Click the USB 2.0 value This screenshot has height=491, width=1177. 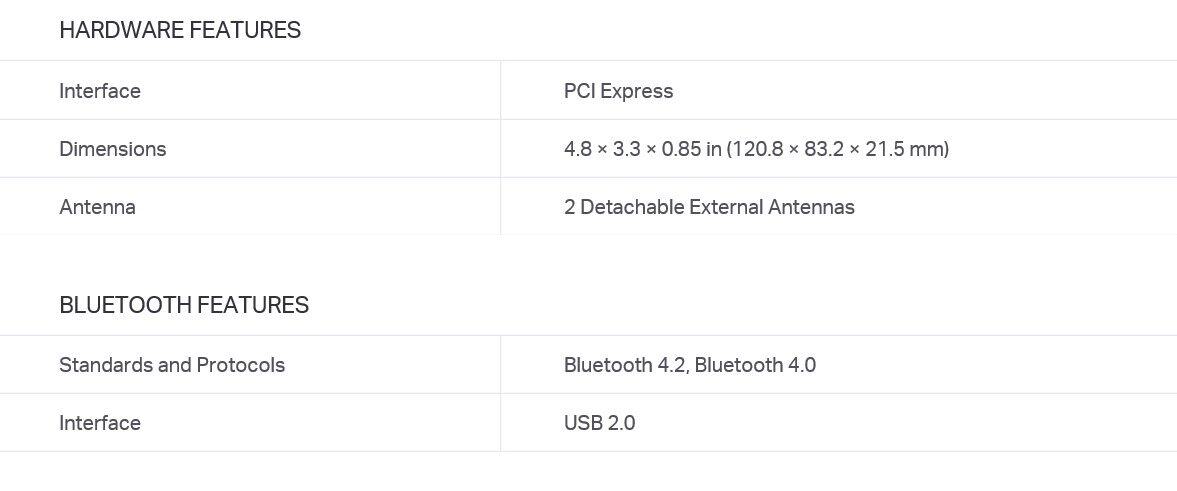pos(600,423)
